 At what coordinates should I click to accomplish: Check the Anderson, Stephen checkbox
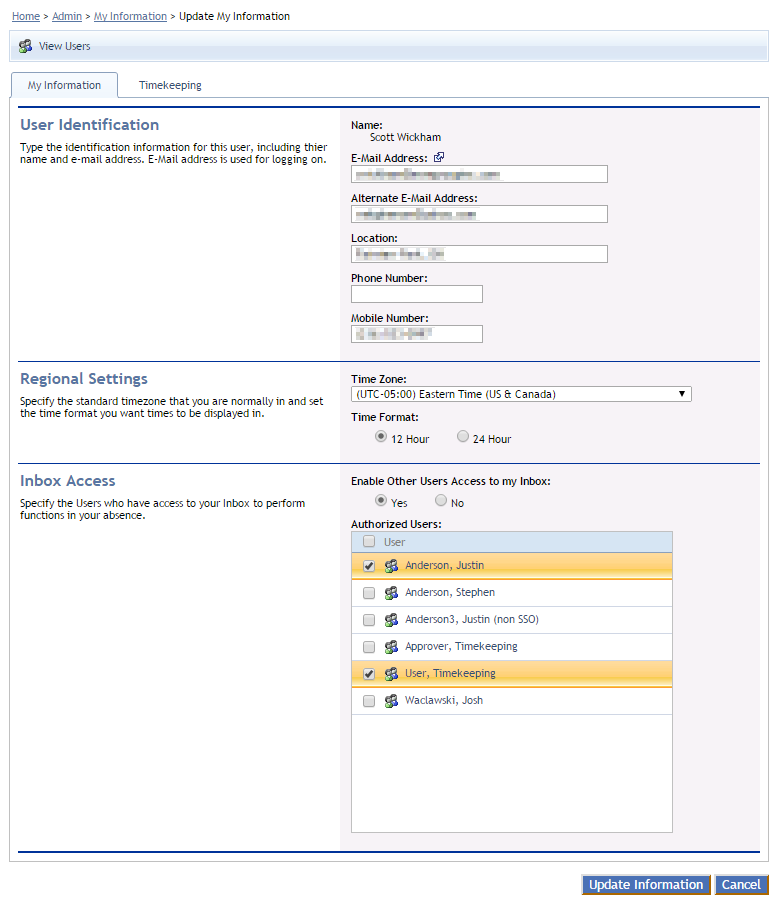(369, 593)
